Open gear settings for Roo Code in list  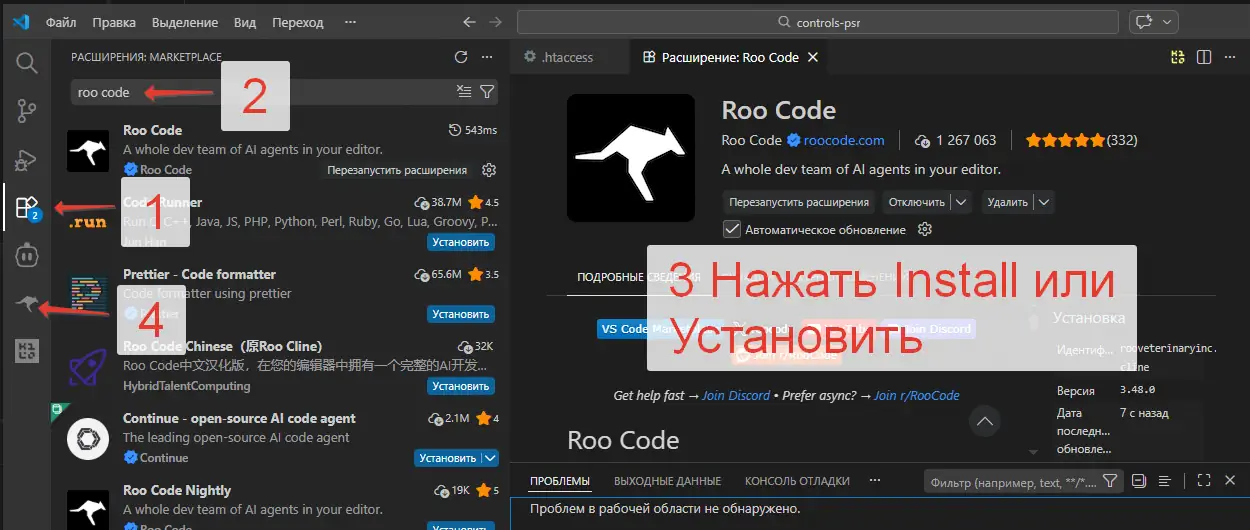[489, 170]
